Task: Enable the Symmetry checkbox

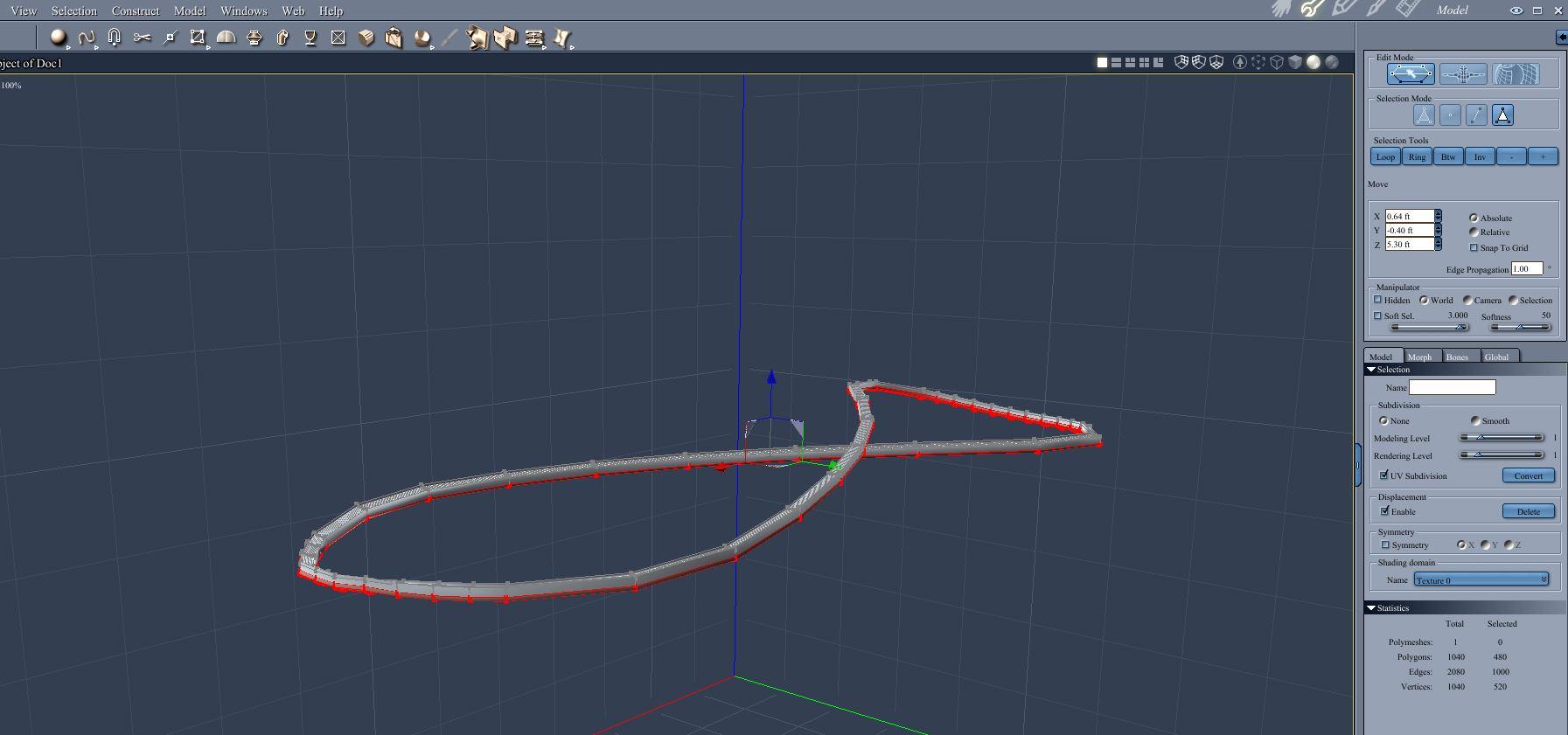Action: pyautogui.click(x=1385, y=544)
